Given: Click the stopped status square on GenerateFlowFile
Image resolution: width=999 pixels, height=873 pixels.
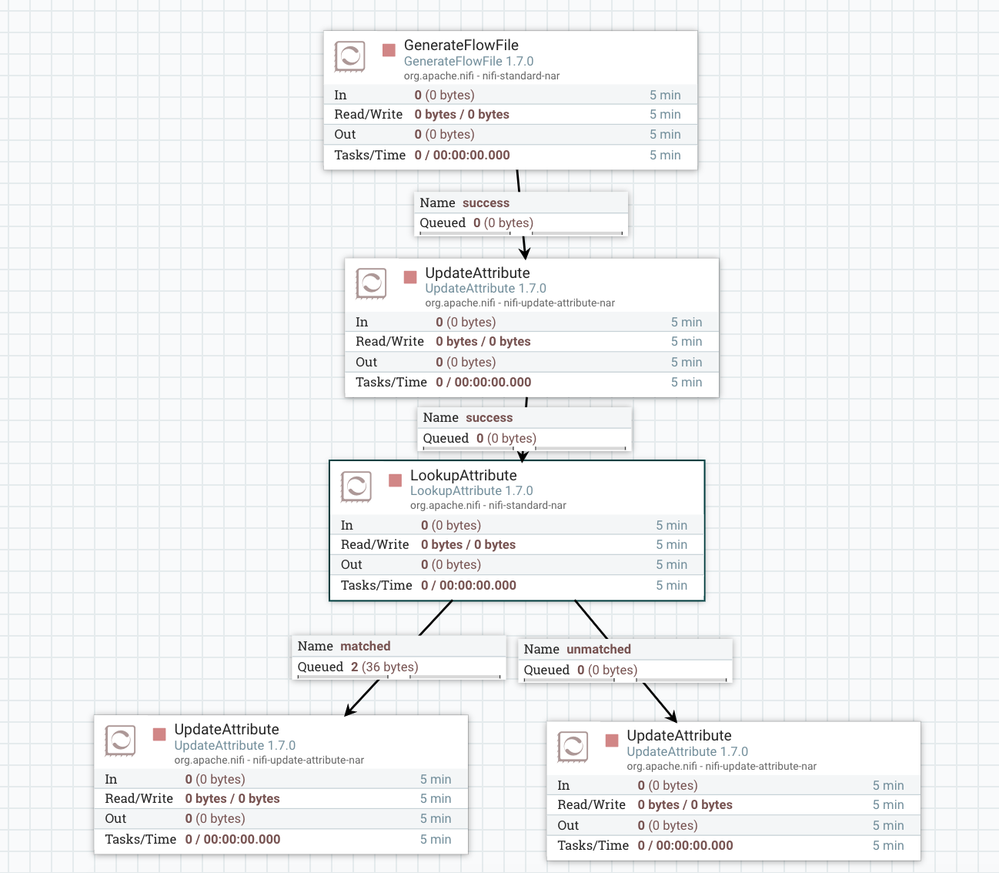Looking at the screenshot, I should [389, 50].
